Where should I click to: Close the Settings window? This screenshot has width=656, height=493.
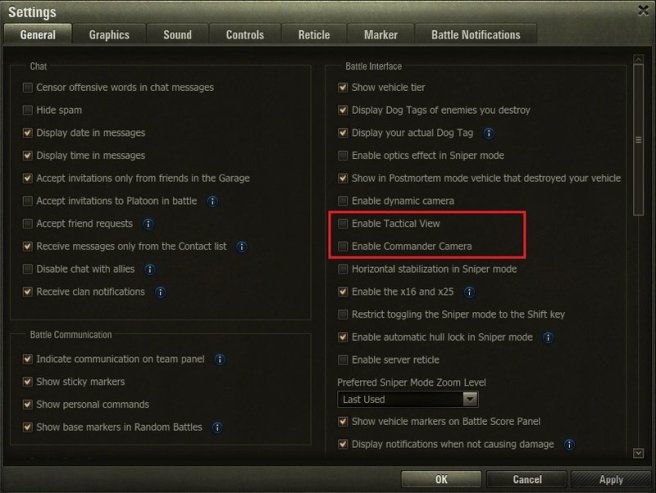pyautogui.click(x=643, y=10)
